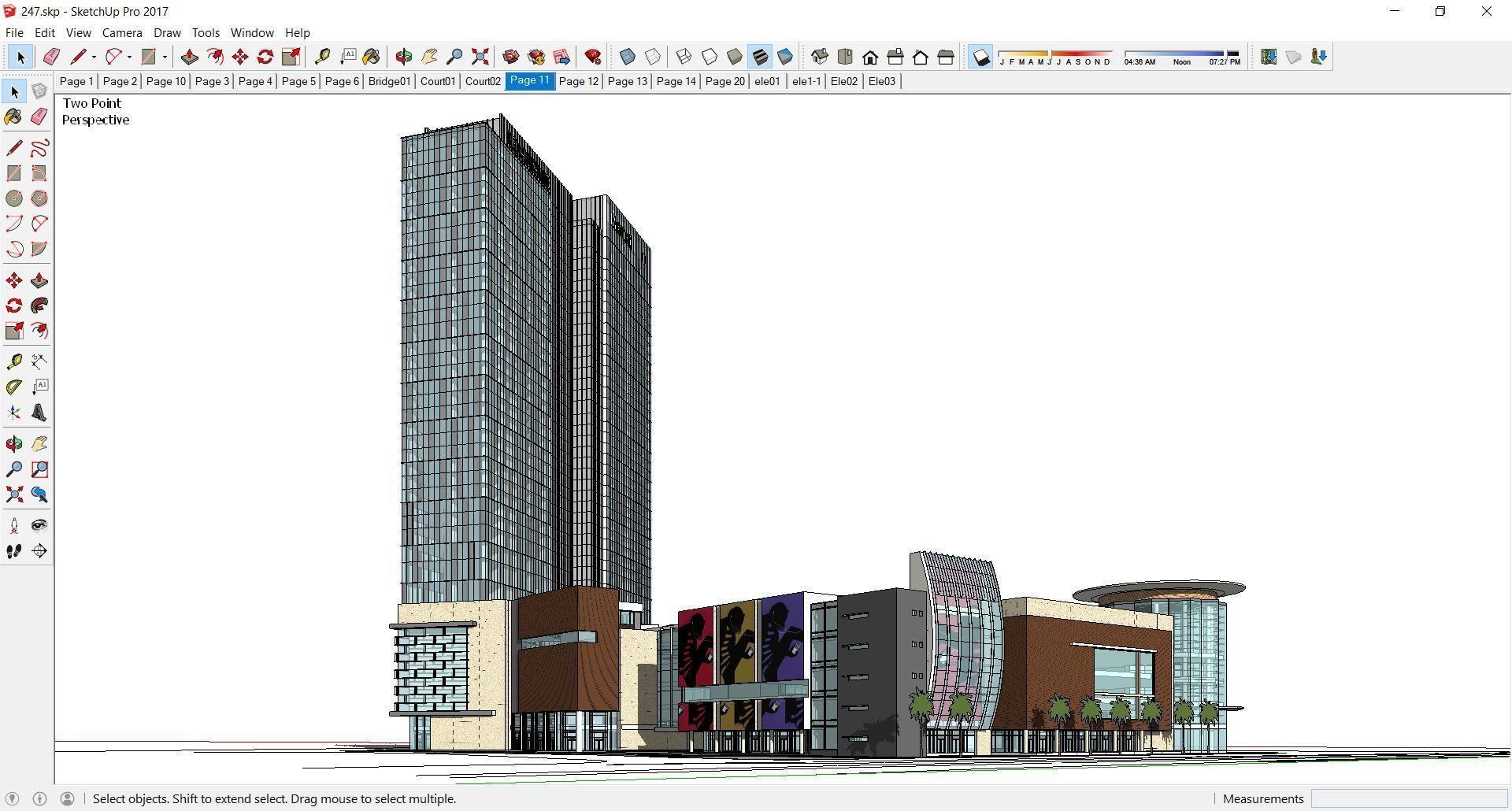The image size is (1512, 811).
Task: Select the Make Component tool in left toolbar
Action: pyautogui.click(x=39, y=92)
